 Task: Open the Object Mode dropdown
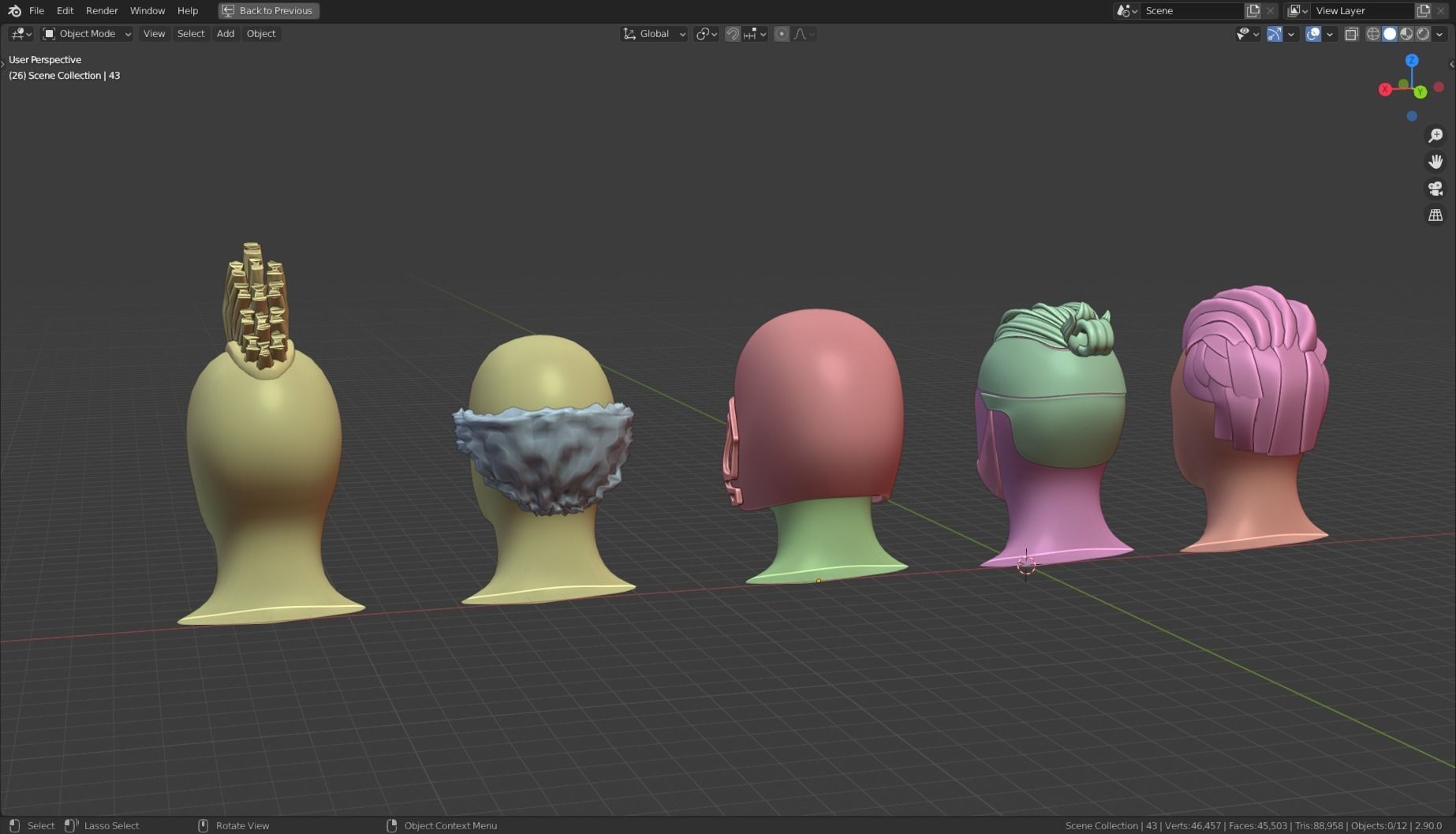(87, 34)
